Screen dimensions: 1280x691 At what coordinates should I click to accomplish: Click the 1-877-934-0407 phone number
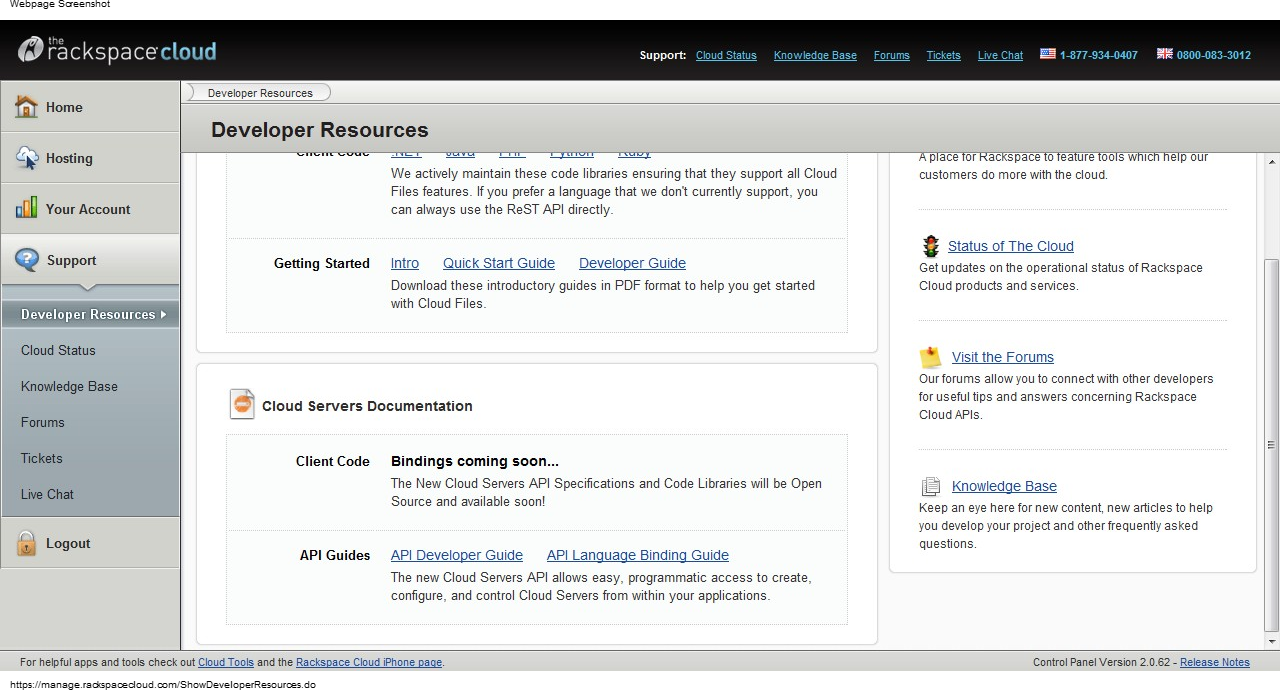click(1098, 55)
